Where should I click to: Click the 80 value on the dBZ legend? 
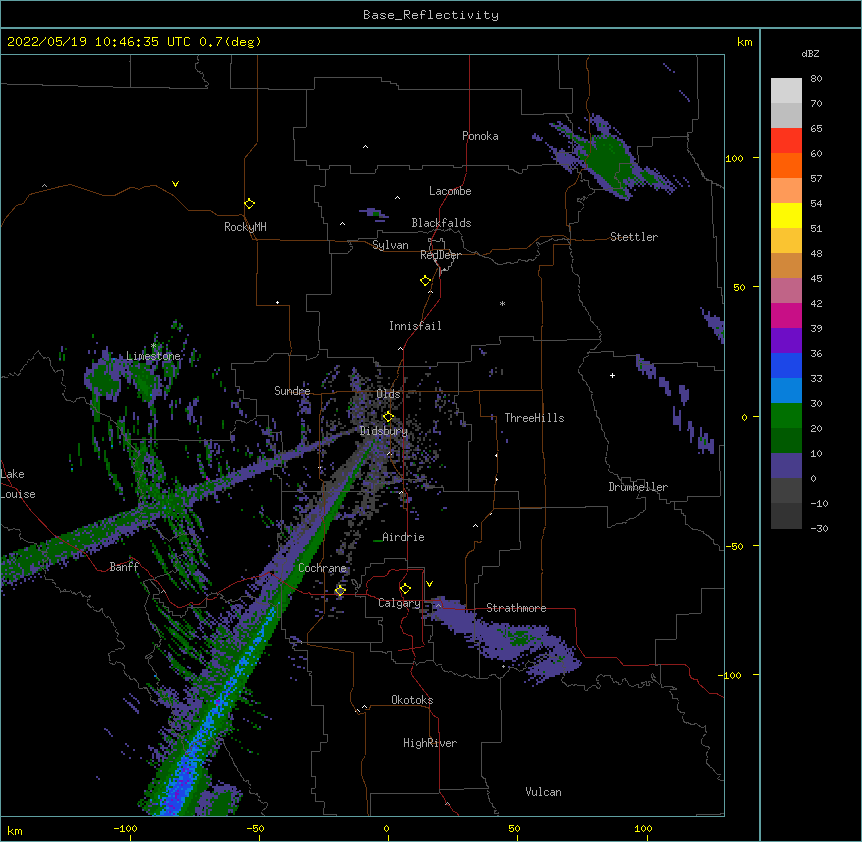[x=816, y=79]
